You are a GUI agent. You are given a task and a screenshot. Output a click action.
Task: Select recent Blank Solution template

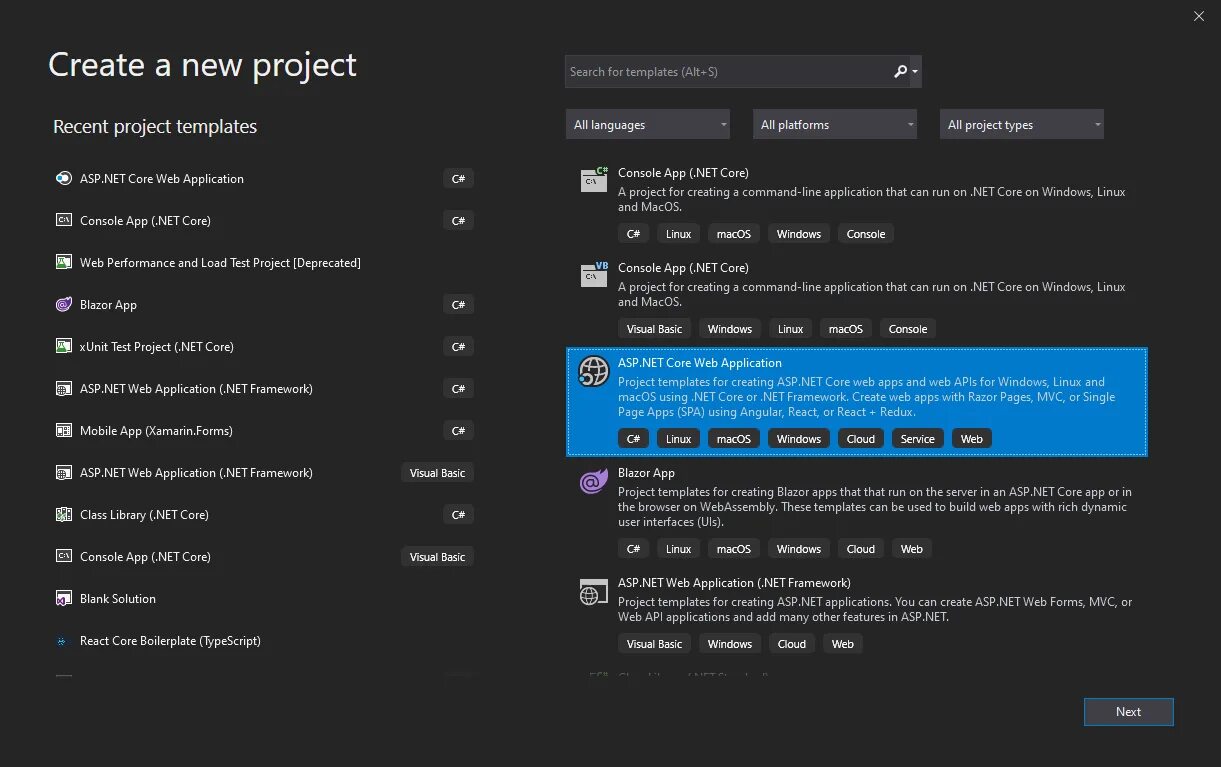tap(264, 599)
